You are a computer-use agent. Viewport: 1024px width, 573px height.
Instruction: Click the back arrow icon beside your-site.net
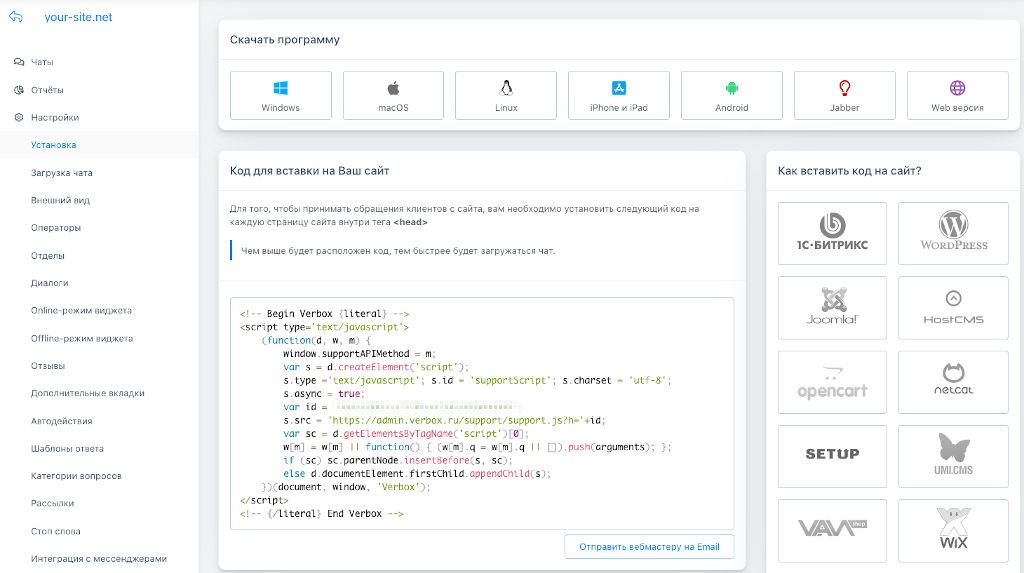pos(15,17)
